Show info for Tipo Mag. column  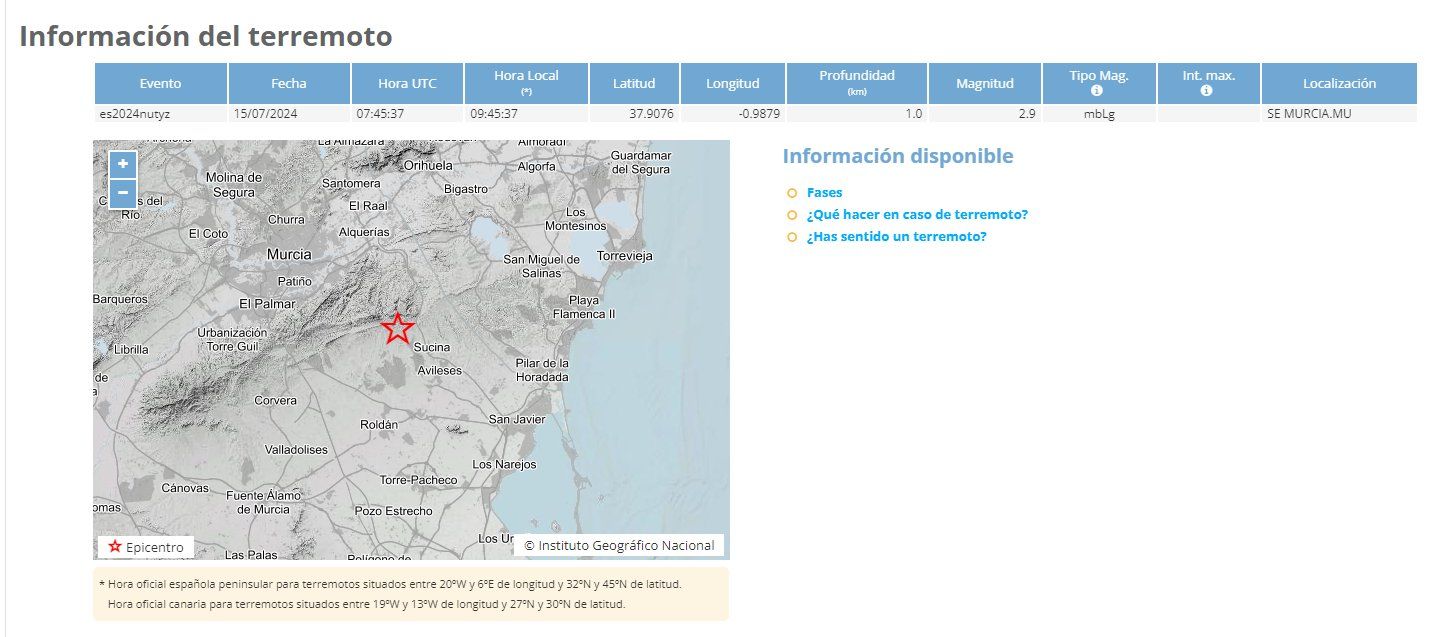(x=1097, y=91)
